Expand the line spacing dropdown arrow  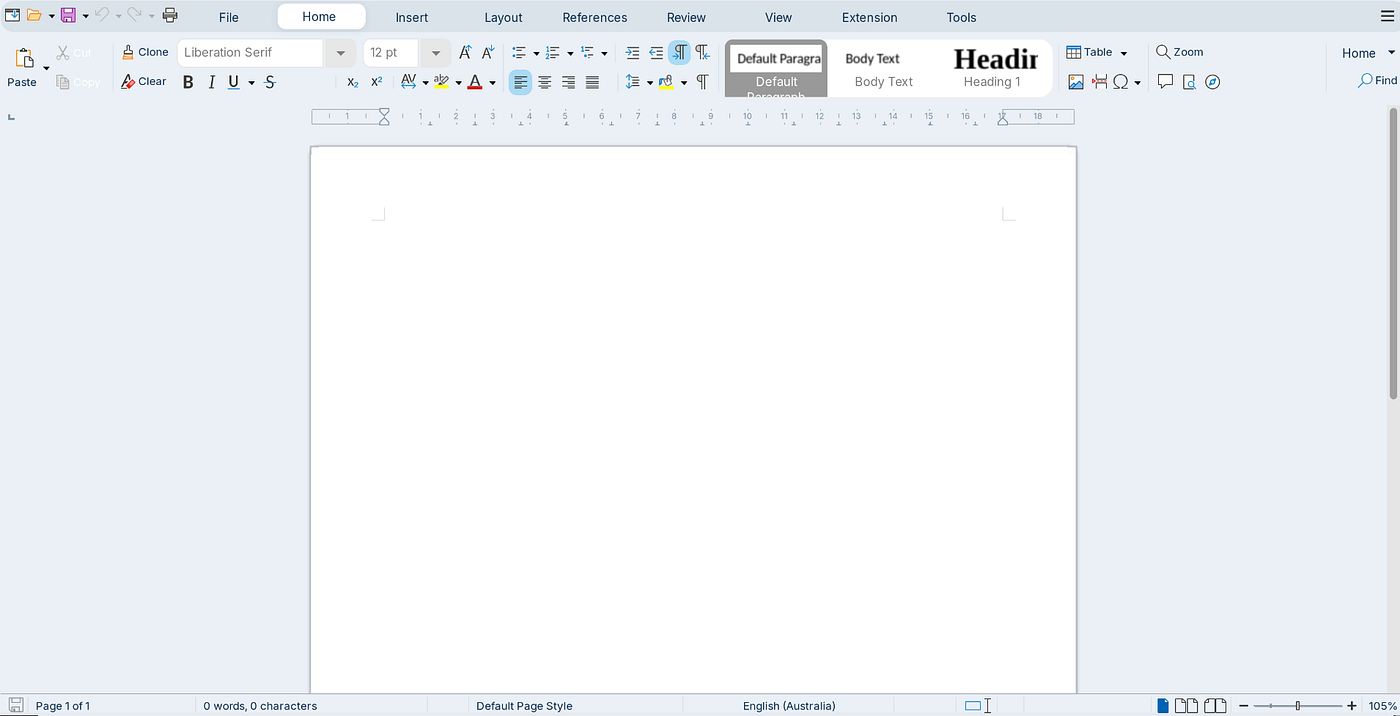pos(650,83)
